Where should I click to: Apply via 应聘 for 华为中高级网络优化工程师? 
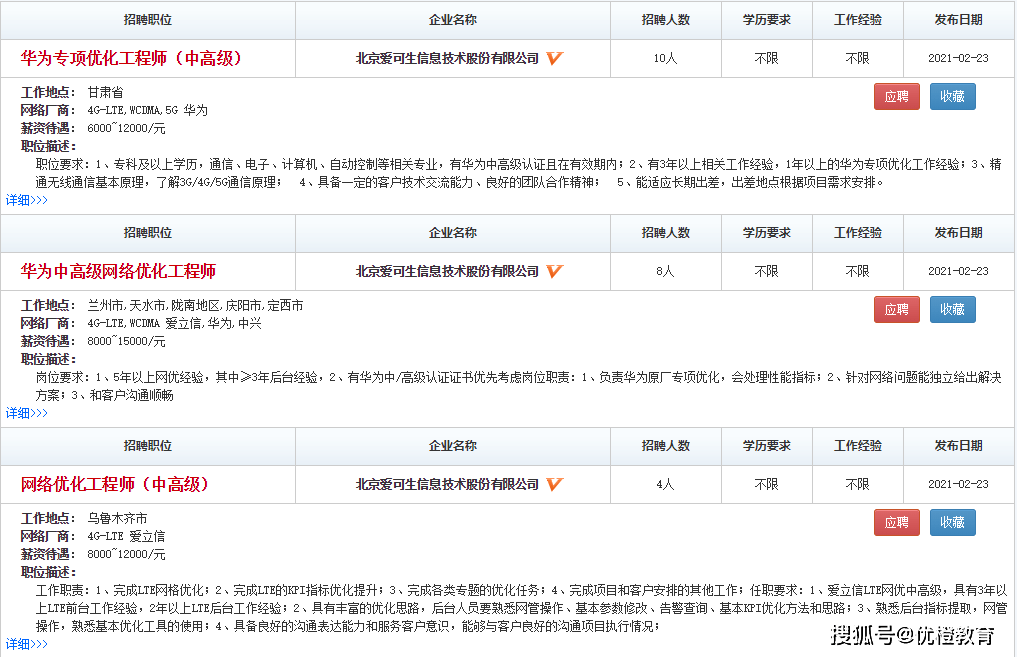(x=896, y=309)
